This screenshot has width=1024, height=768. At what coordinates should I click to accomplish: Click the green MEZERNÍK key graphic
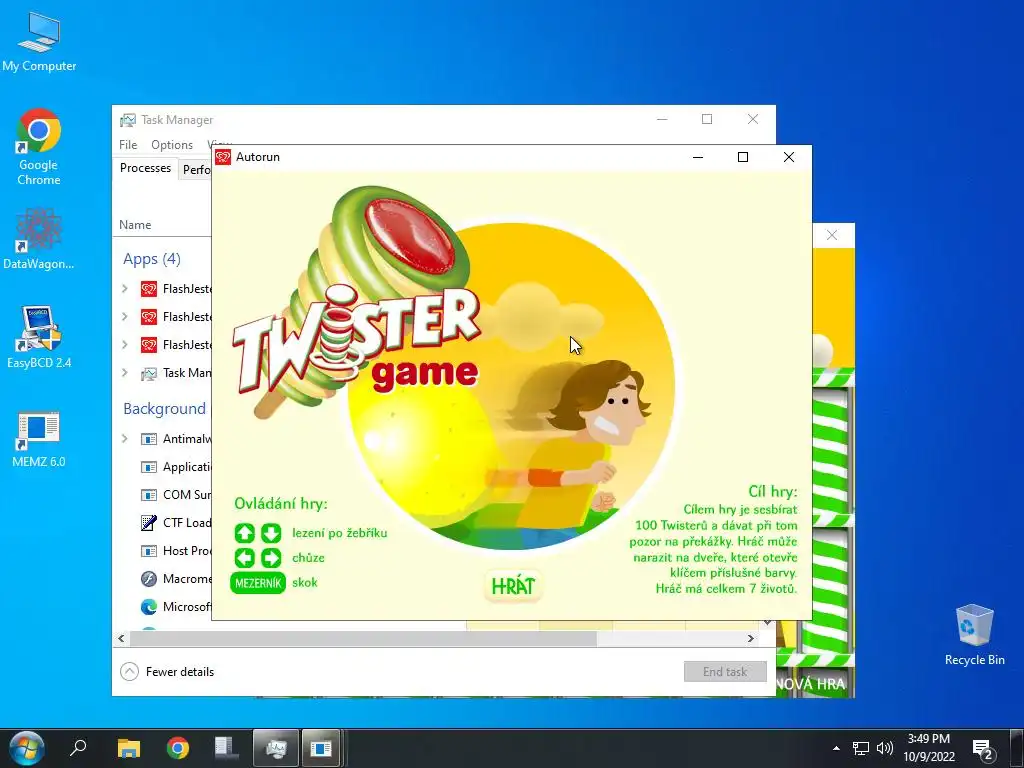tap(258, 583)
